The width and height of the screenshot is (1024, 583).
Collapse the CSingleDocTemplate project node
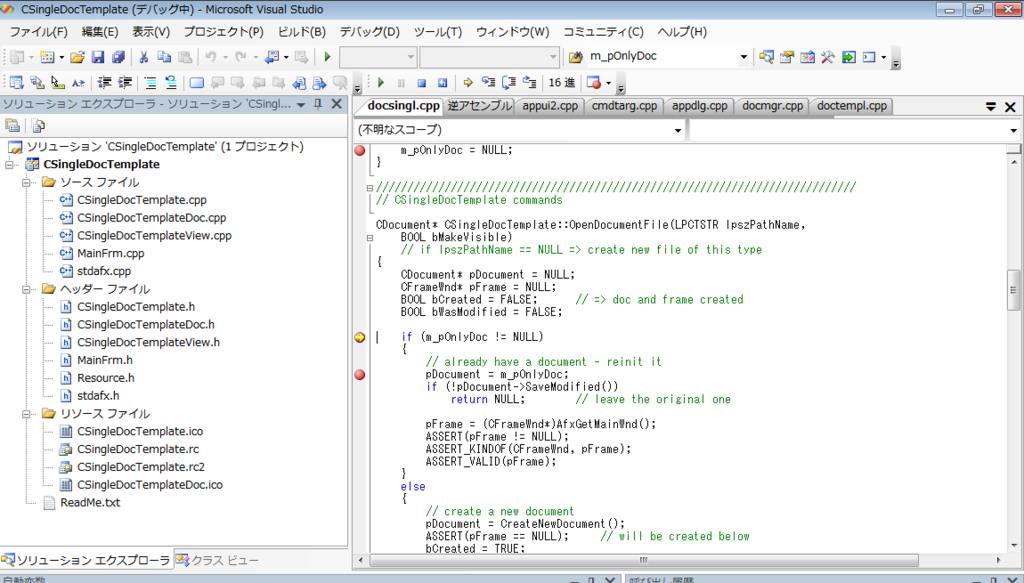pyautogui.click(x=10, y=165)
